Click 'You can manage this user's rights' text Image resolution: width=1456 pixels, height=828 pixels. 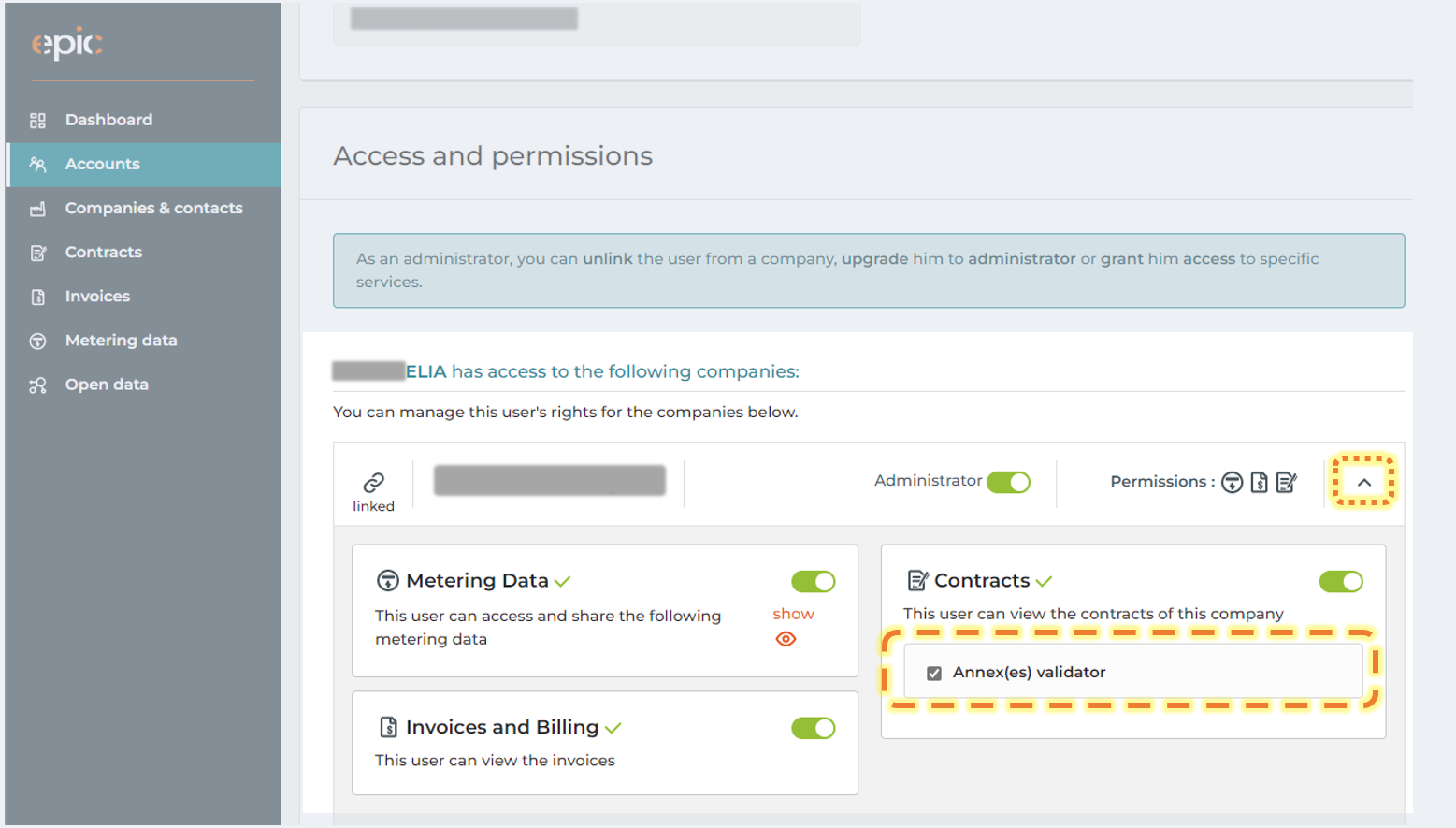[565, 412]
